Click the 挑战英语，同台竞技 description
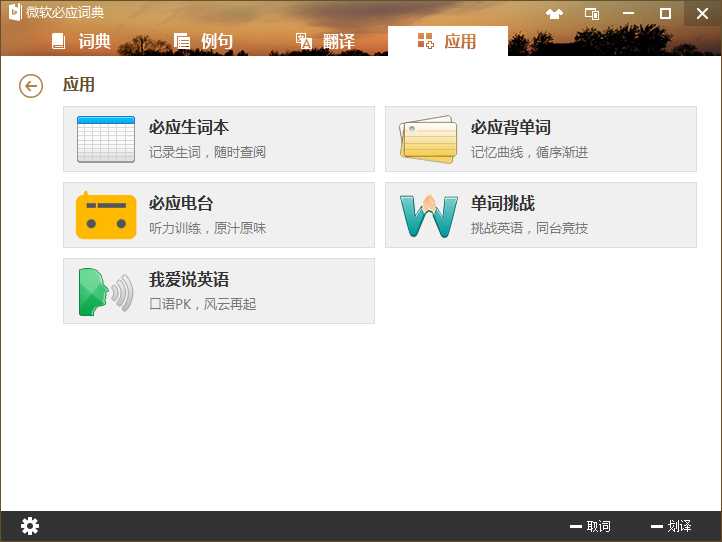The height and width of the screenshot is (542, 722). click(x=529, y=228)
